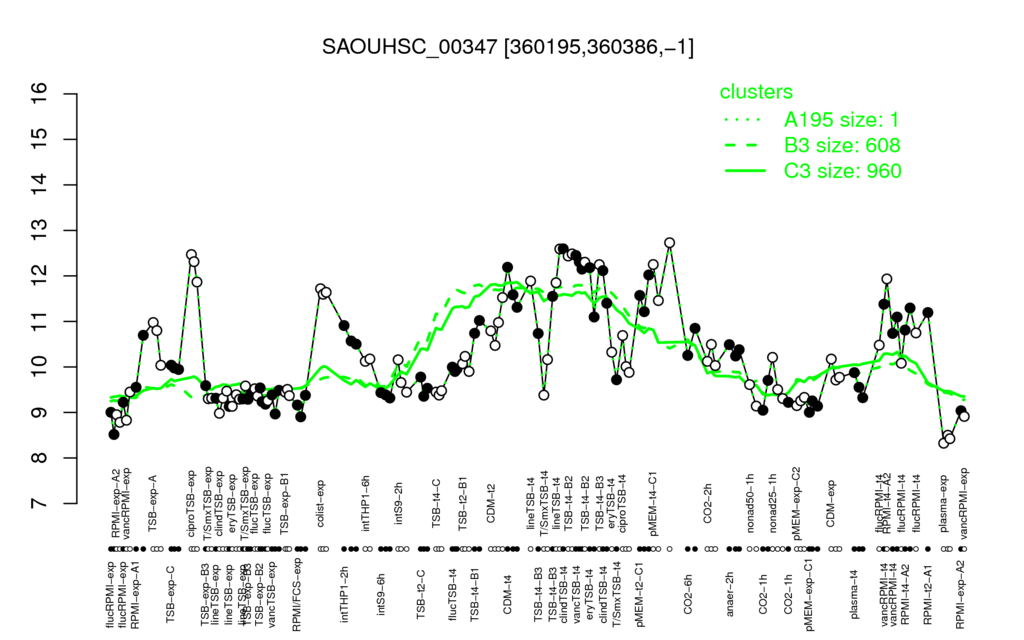Select legend entry 'A195 size: 1'
The image size is (1024, 640).
click(x=841, y=120)
